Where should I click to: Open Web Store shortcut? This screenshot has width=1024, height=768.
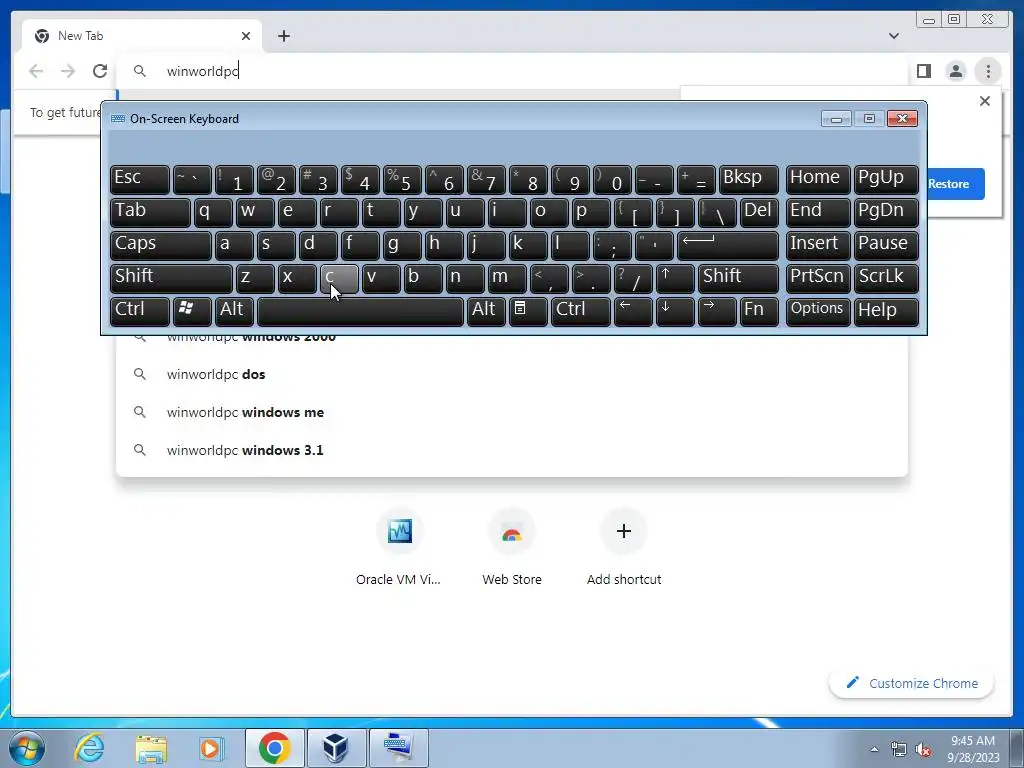(x=511, y=547)
